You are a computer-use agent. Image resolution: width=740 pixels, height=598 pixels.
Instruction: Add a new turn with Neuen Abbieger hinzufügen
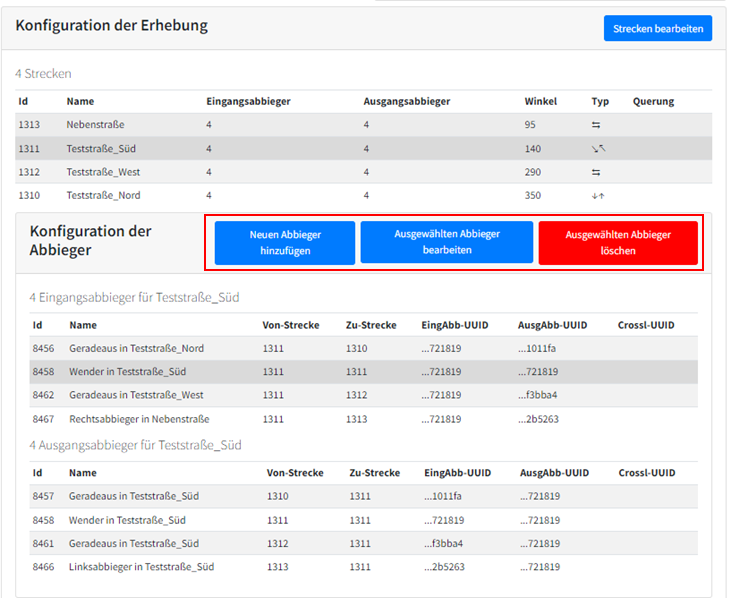[x=285, y=243]
